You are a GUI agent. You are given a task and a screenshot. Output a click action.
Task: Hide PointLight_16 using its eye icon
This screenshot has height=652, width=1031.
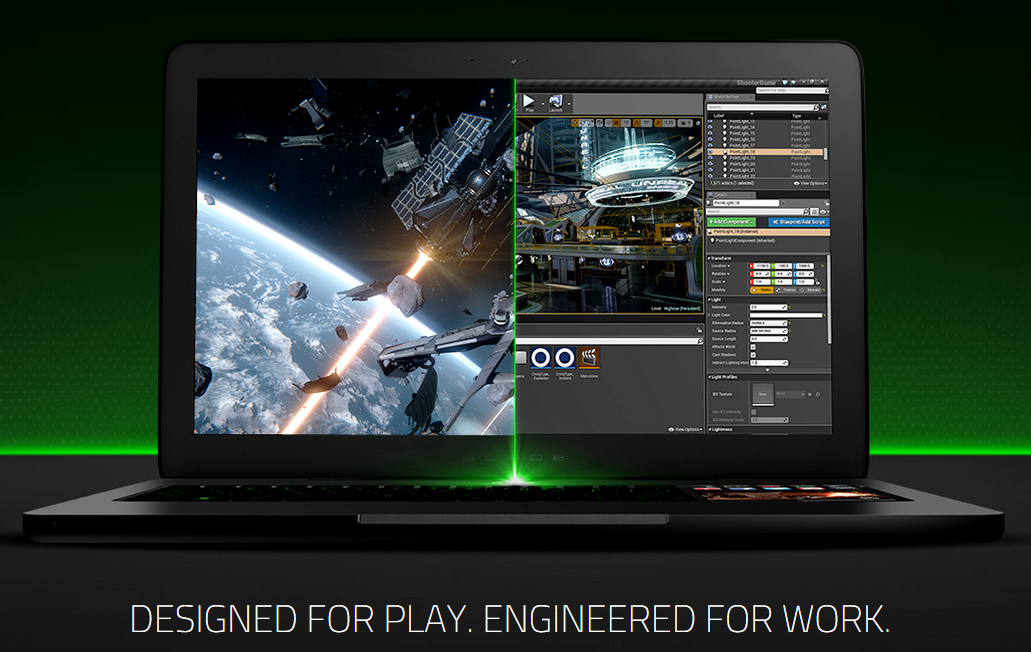pyautogui.click(x=710, y=140)
